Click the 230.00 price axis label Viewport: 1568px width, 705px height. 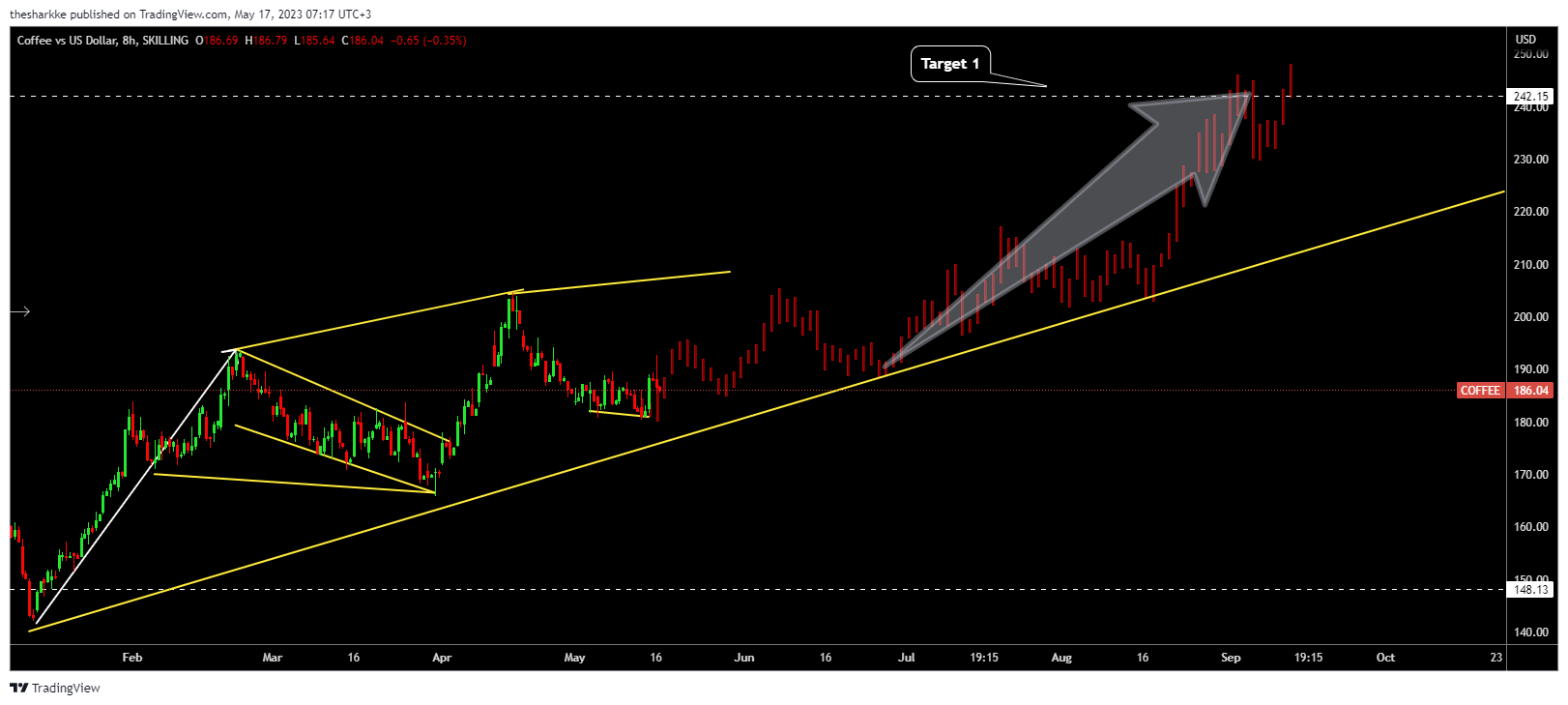[x=1530, y=160]
